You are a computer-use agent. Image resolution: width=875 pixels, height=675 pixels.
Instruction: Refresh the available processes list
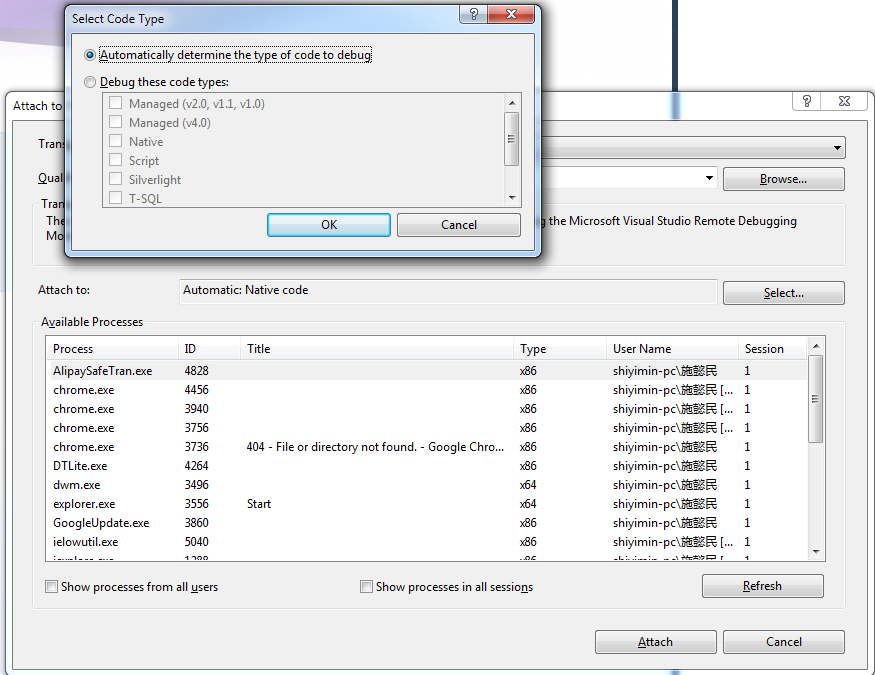(x=762, y=586)
